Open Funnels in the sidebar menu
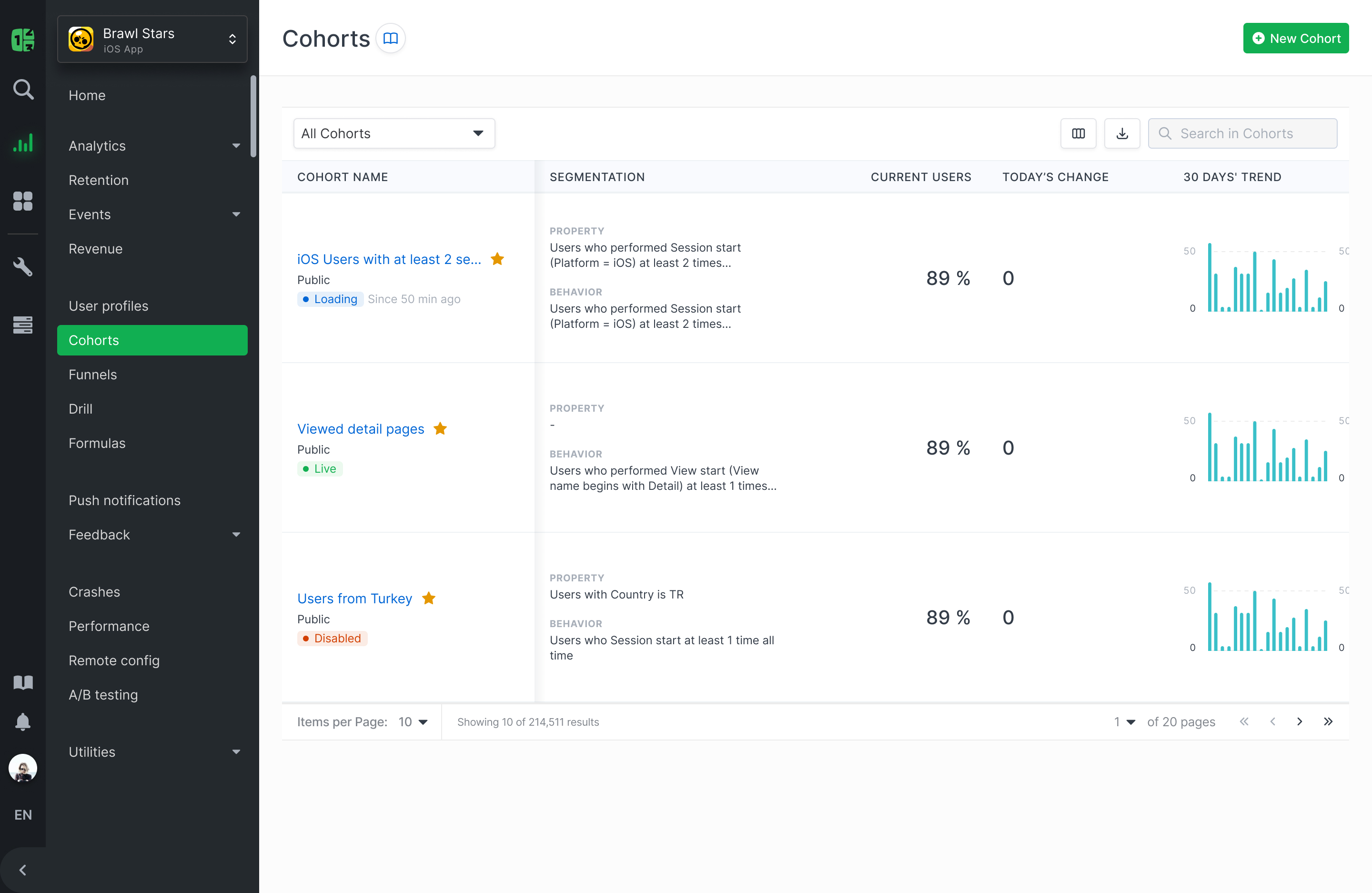Image resolution: width=1372 pixels, height=893 pixels. (93, 375)
